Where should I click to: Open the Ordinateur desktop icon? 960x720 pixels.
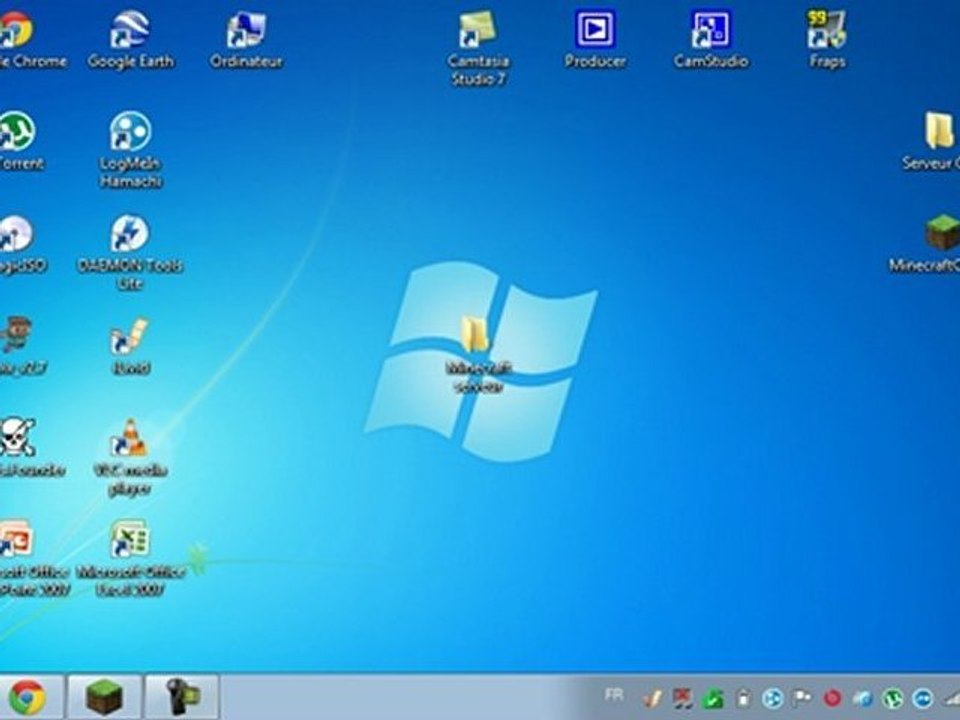(246, 40)
